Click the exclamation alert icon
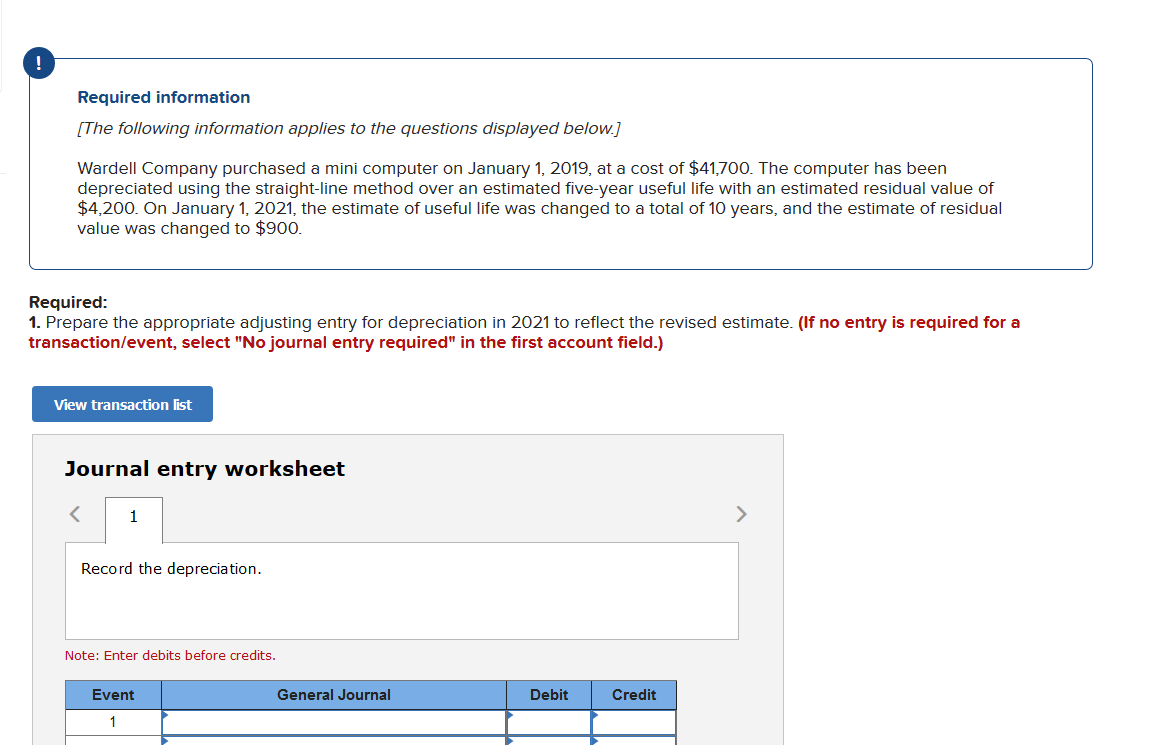1160x745 pixels. (39, 63)
